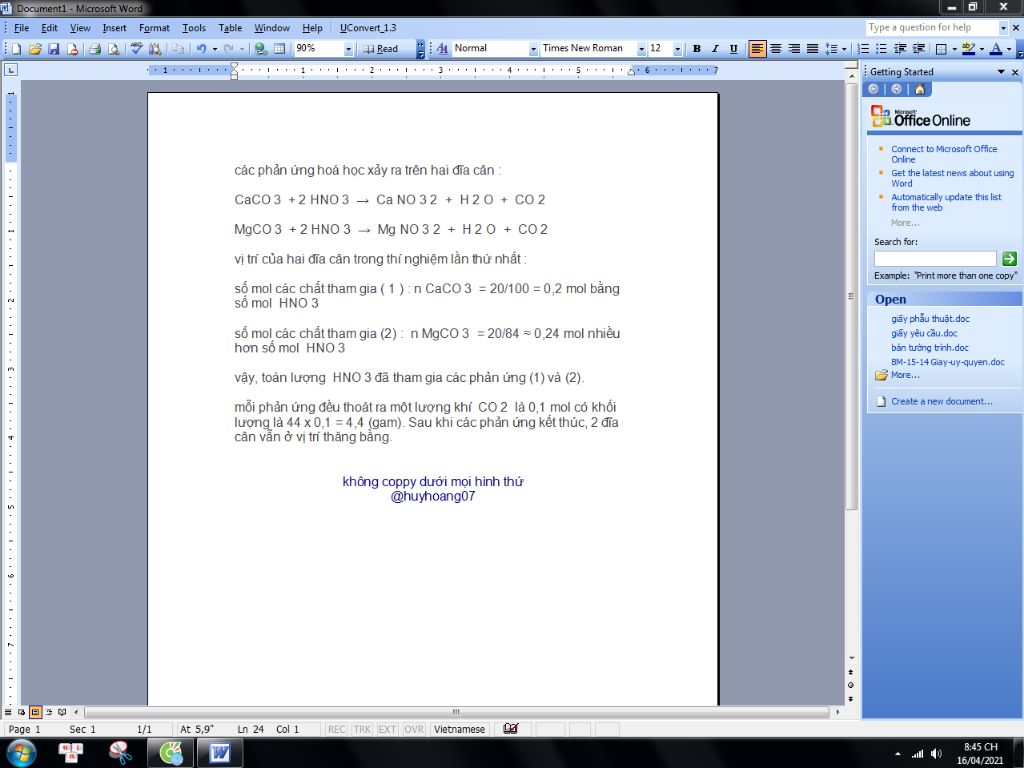1024x768 pixels.
Task: Open font color dropdown arrow
Action: click(x=1009, y=49)
